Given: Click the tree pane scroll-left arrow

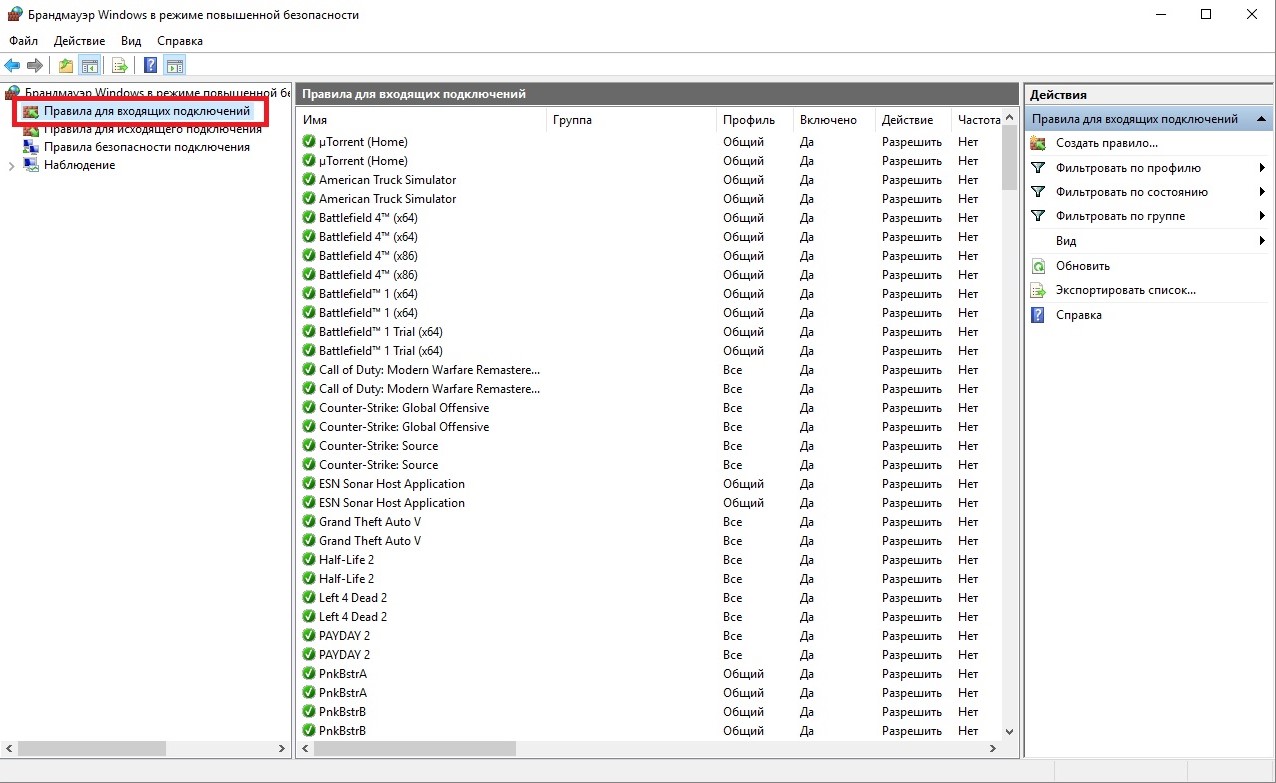Looking at the screenshot, I should pyautogui.click(x=9, y=748).
